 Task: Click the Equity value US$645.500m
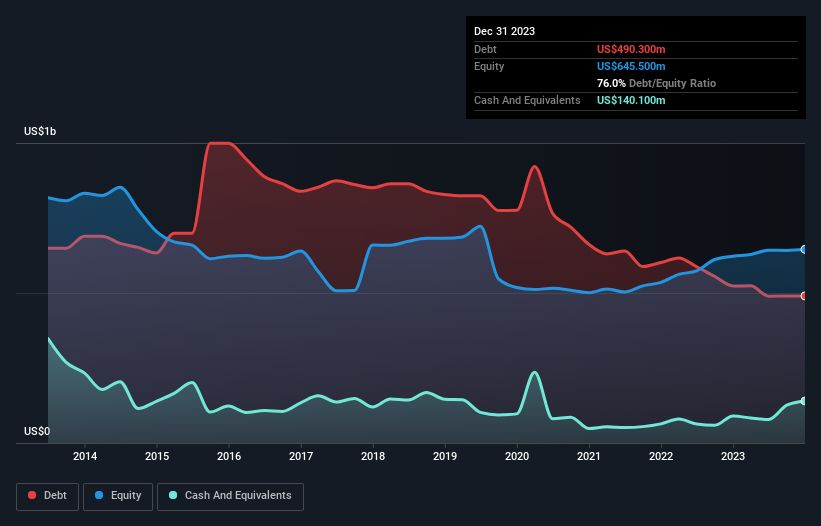(631, 66)
